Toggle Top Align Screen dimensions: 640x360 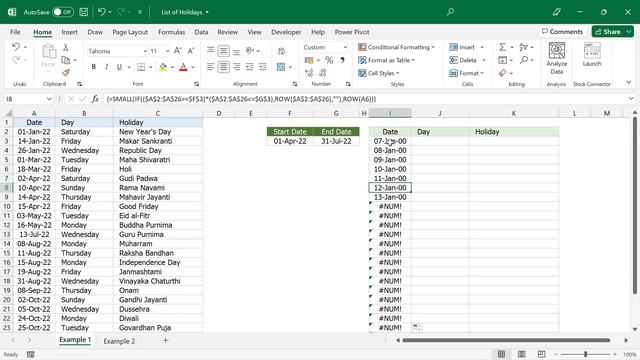click(210, 51)
